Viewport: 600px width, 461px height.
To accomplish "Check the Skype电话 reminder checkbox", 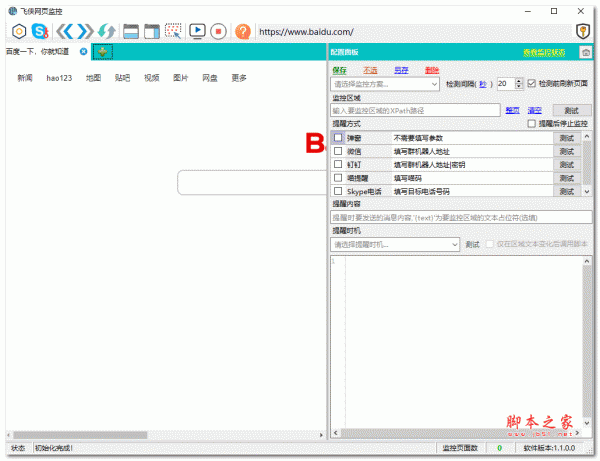I will [338, 191].
